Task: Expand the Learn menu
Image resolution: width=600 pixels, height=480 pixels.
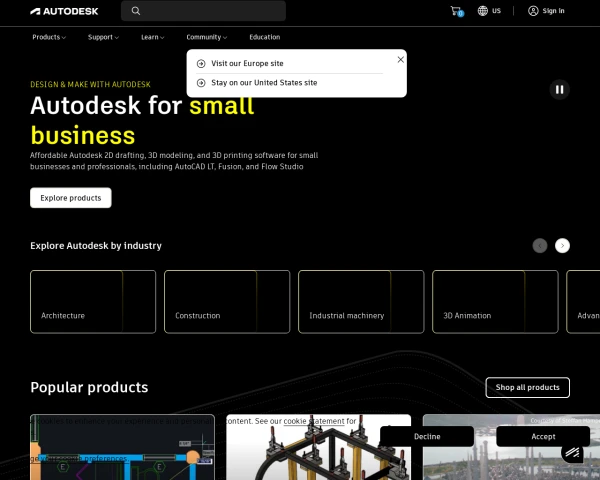Action: pos(152,37)
